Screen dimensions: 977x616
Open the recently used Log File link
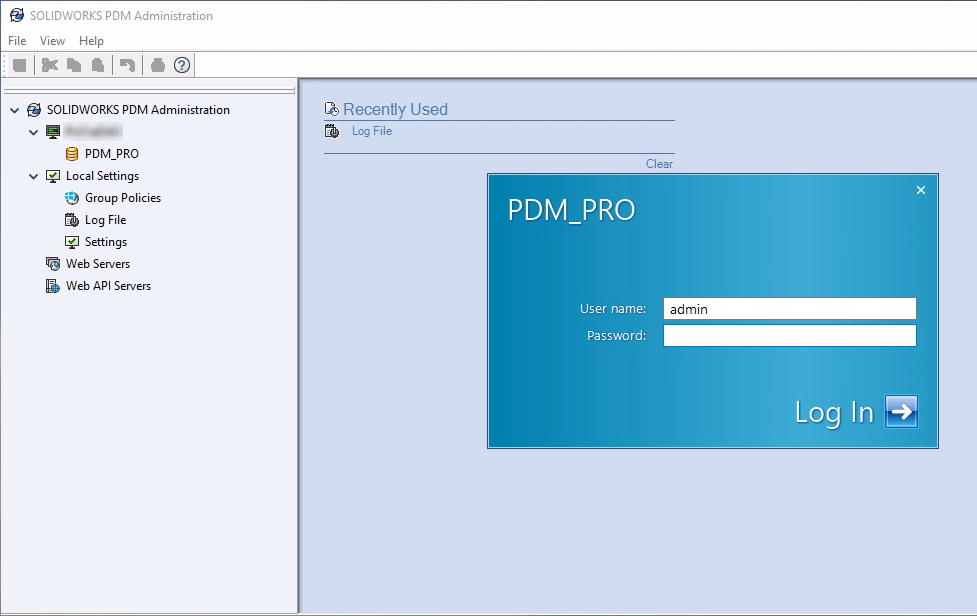tap(372, 131)
